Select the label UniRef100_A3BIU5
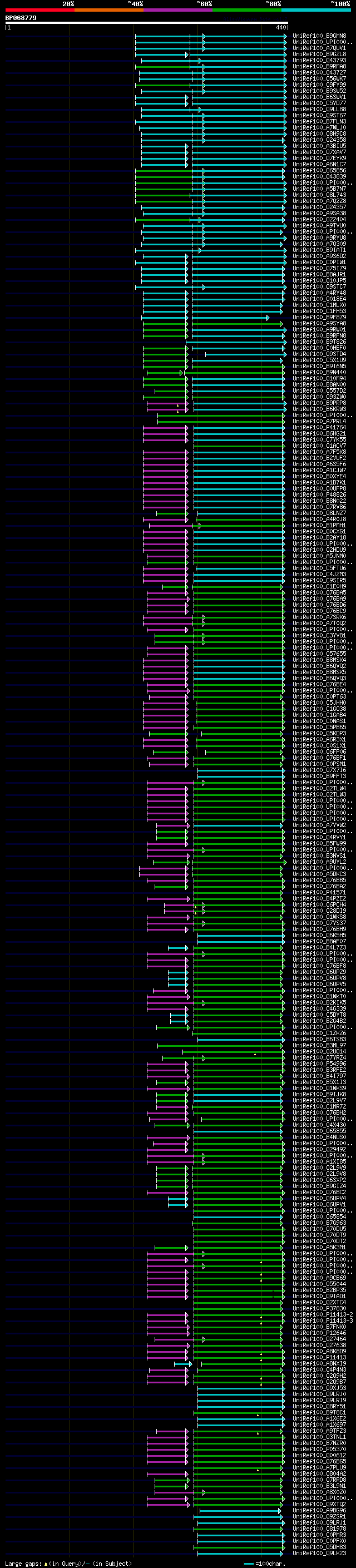 point(319,146)
